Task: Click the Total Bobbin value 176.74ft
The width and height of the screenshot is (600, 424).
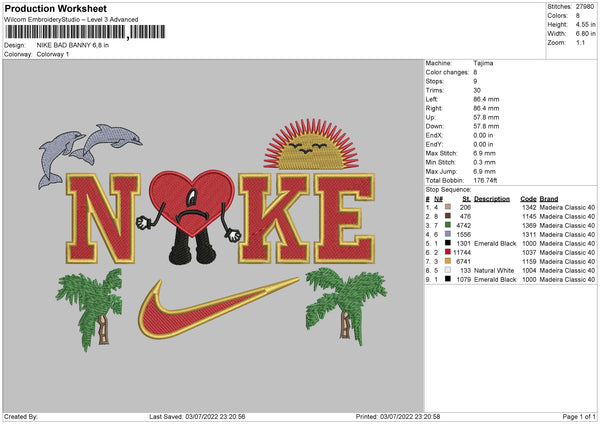Action: (485, 181)
